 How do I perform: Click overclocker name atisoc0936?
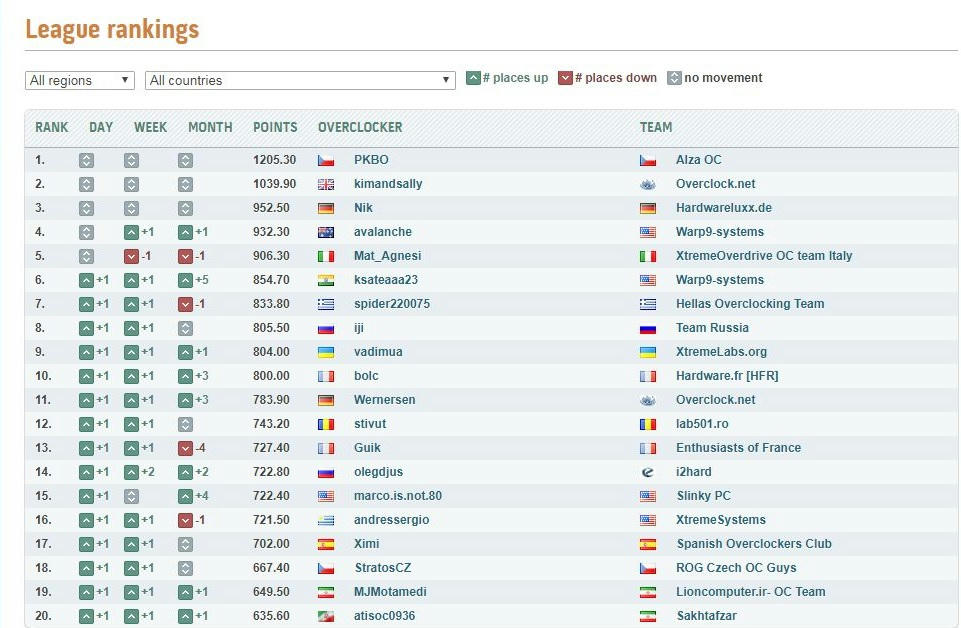(x=385, y=616)
